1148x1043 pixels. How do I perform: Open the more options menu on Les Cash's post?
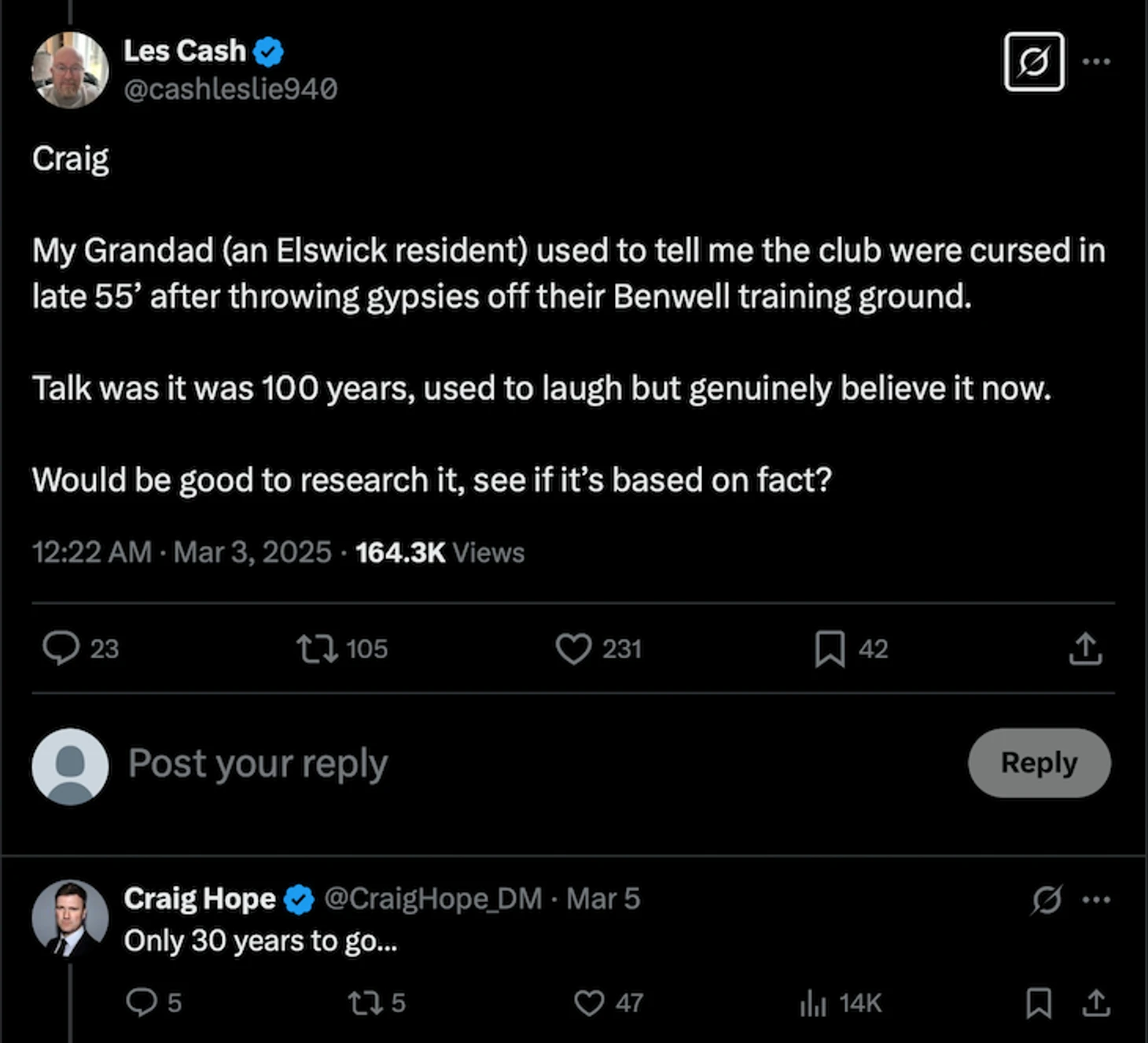click(1096, 61)
